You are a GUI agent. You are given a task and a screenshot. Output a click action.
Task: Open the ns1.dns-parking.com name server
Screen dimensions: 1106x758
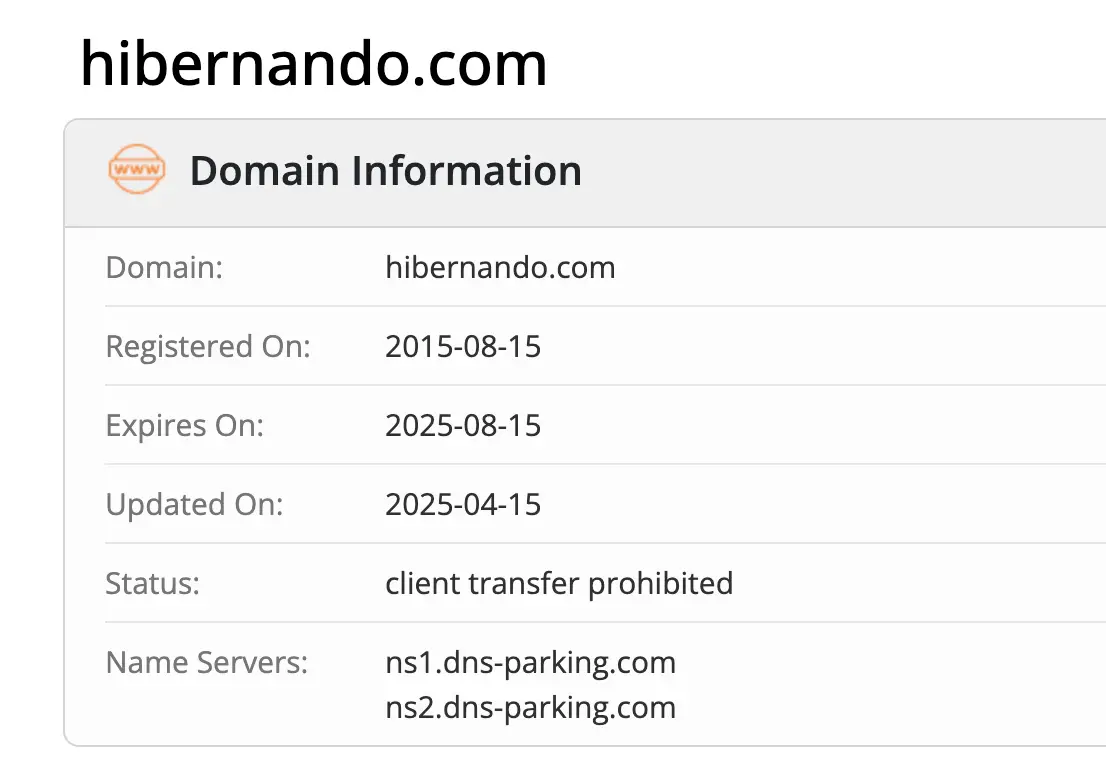pyautogui.click(x=530, y=662)
